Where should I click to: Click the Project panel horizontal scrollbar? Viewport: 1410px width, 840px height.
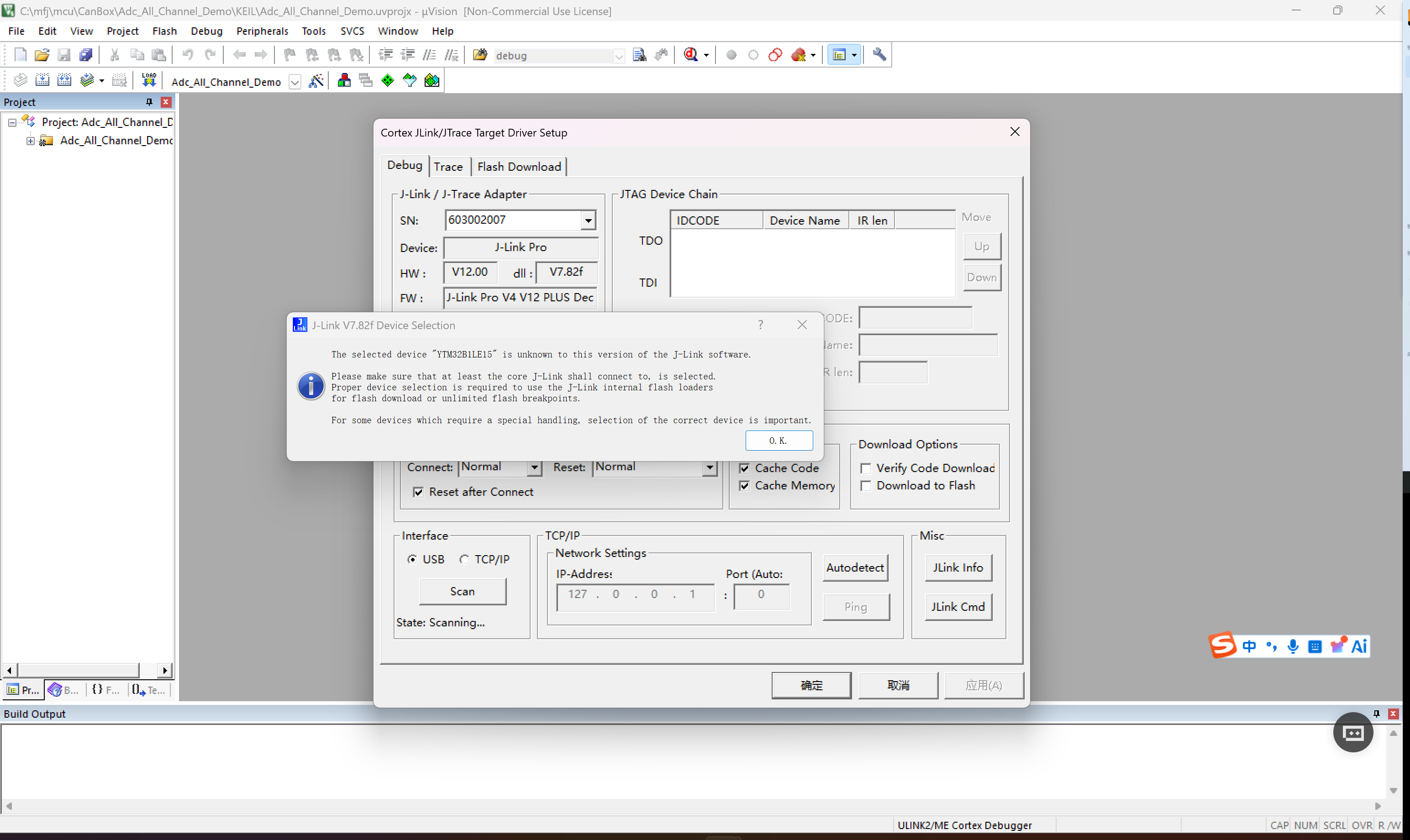pos(87,670)
